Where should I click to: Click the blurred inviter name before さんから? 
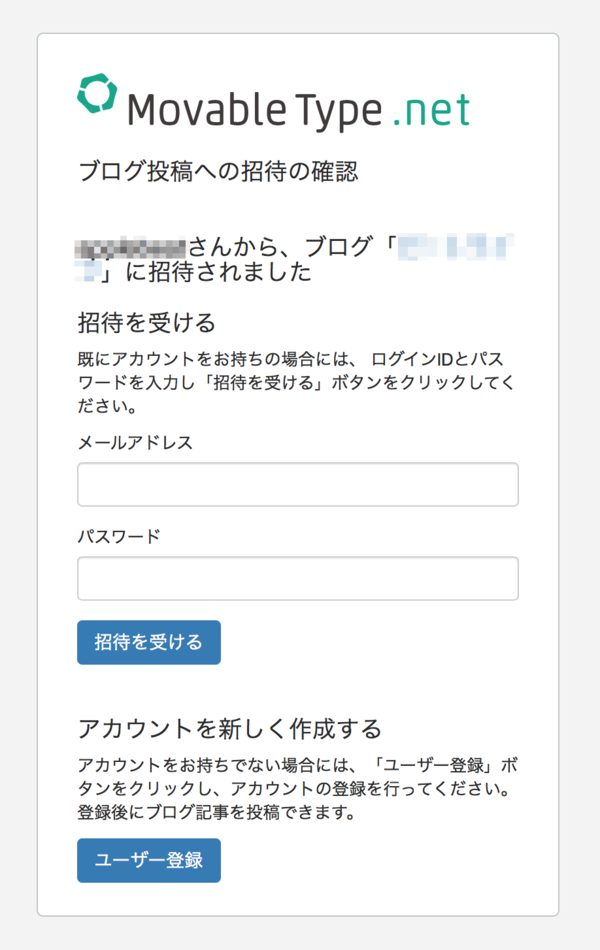(x=130, y=248)
